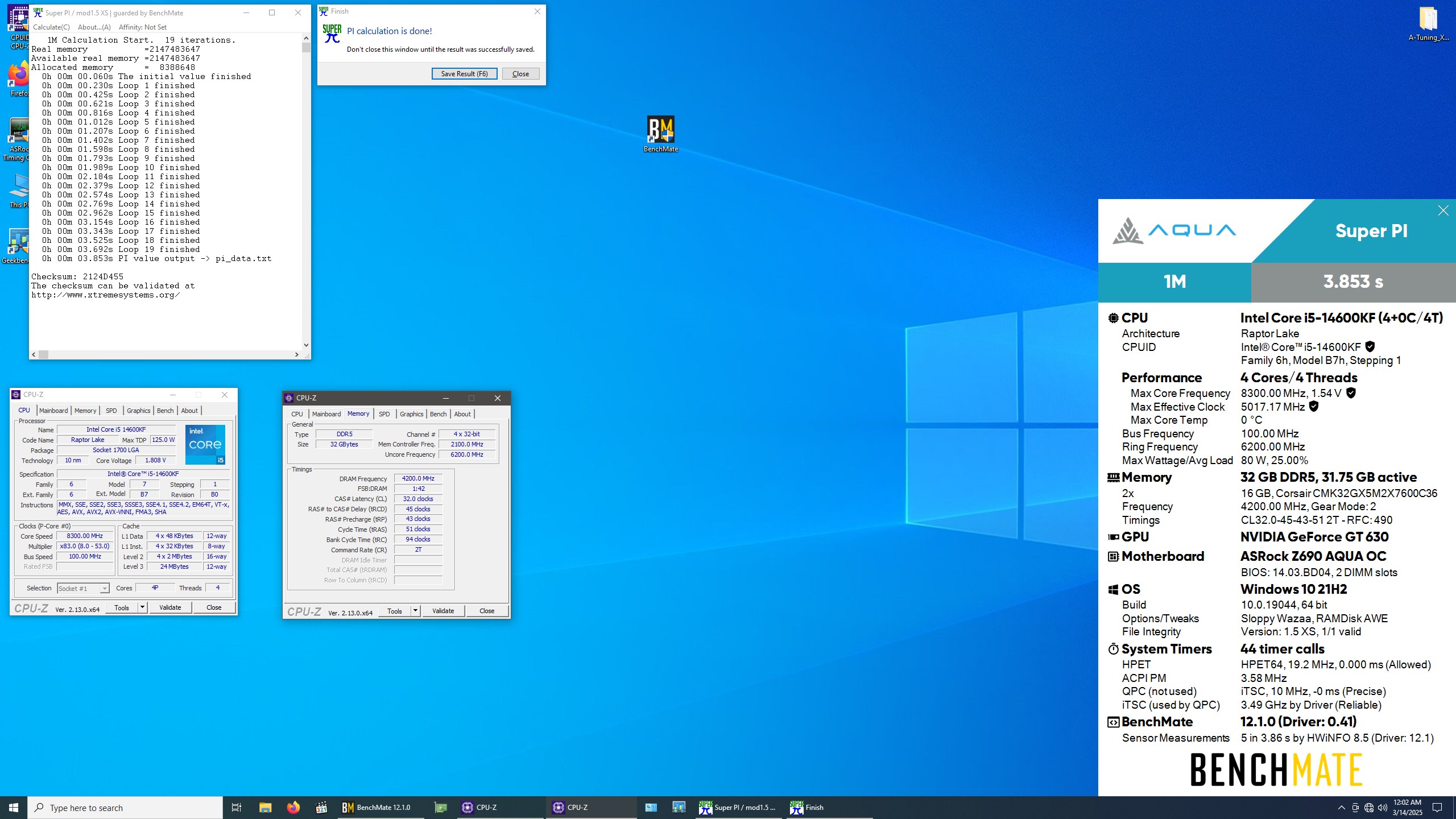Image resolution: width=1456 pixels, height=819 pixels.
Task: Click Tools button in CPU-Z CPU window
Action: click(122, 607)
